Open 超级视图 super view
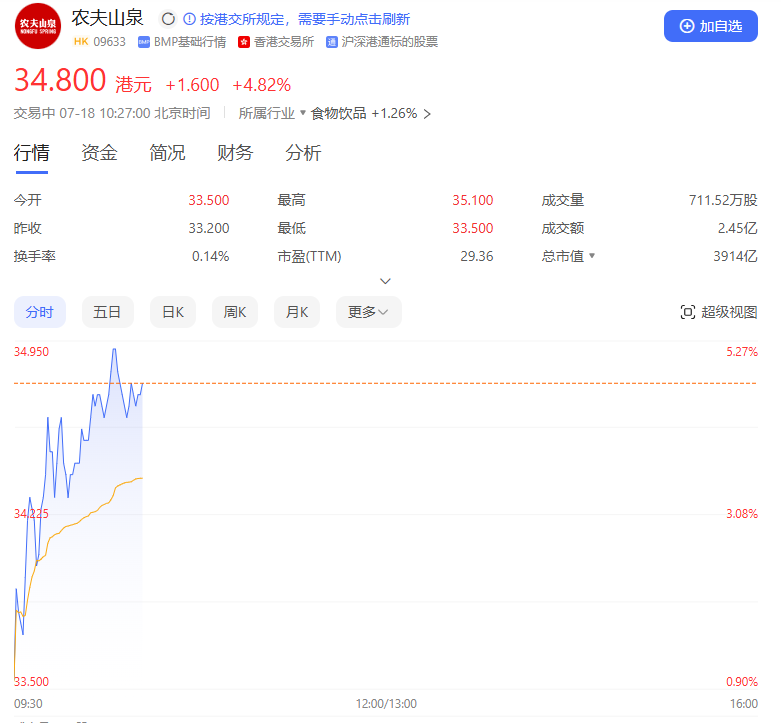This screenshot has width=781, height=723. pyautogui.click(x=719, y=312)
